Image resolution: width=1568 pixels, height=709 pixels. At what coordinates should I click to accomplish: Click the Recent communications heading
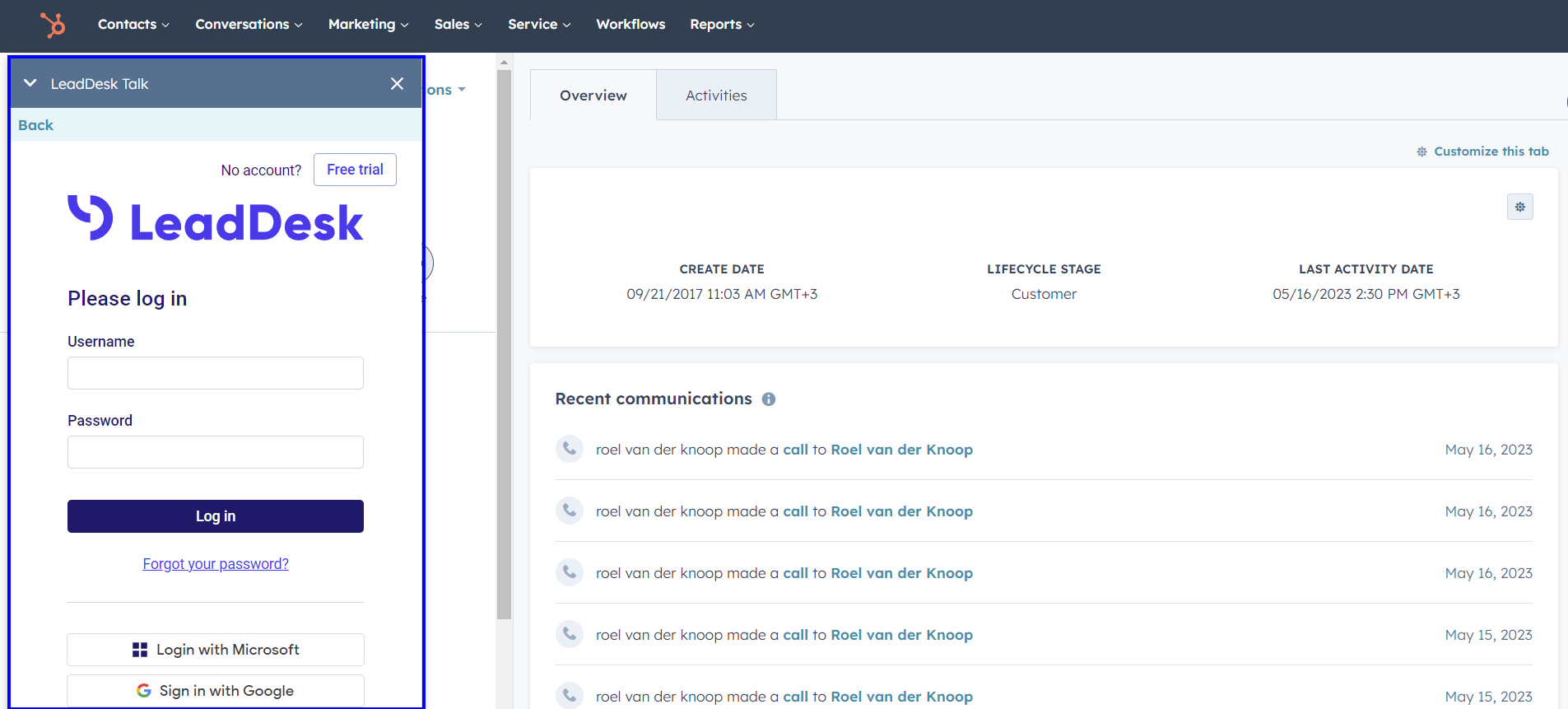(654, 399)
